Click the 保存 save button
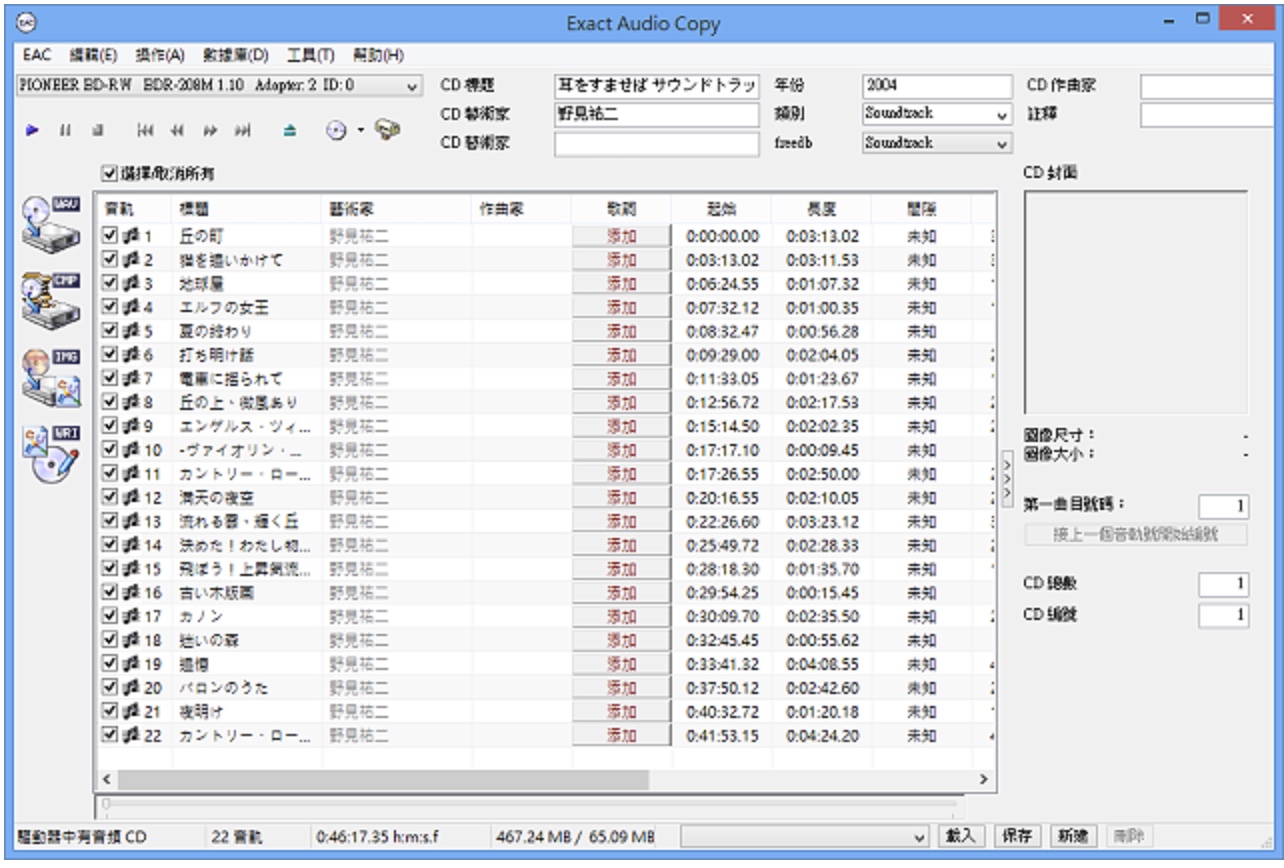This screenshot has width=1284, height=868. tap(1018, 836)
